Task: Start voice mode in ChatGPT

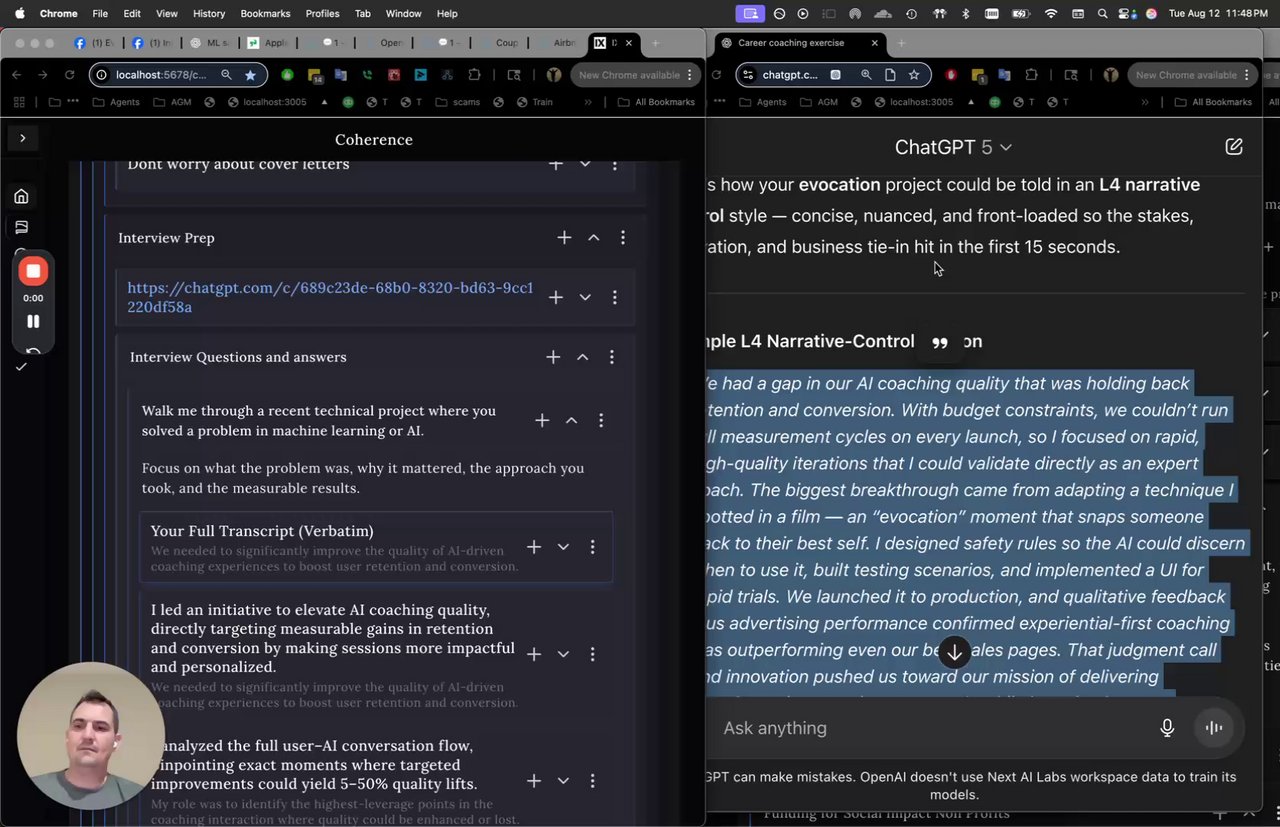Action: click(1214, 728)
